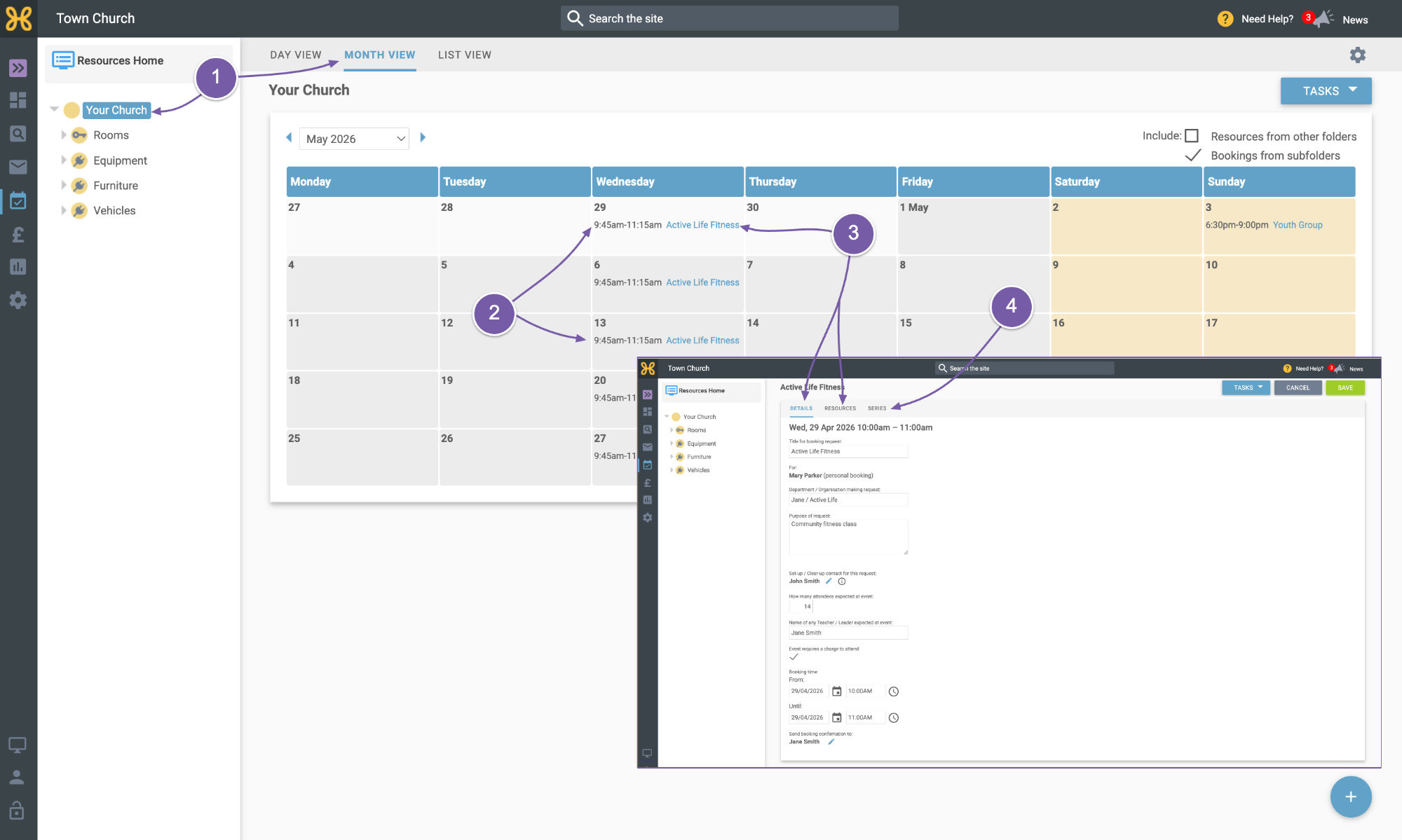Screen dimensions: 1402x840
Task: Open the TASKS dropdown button
Action: click(1326, 91)
